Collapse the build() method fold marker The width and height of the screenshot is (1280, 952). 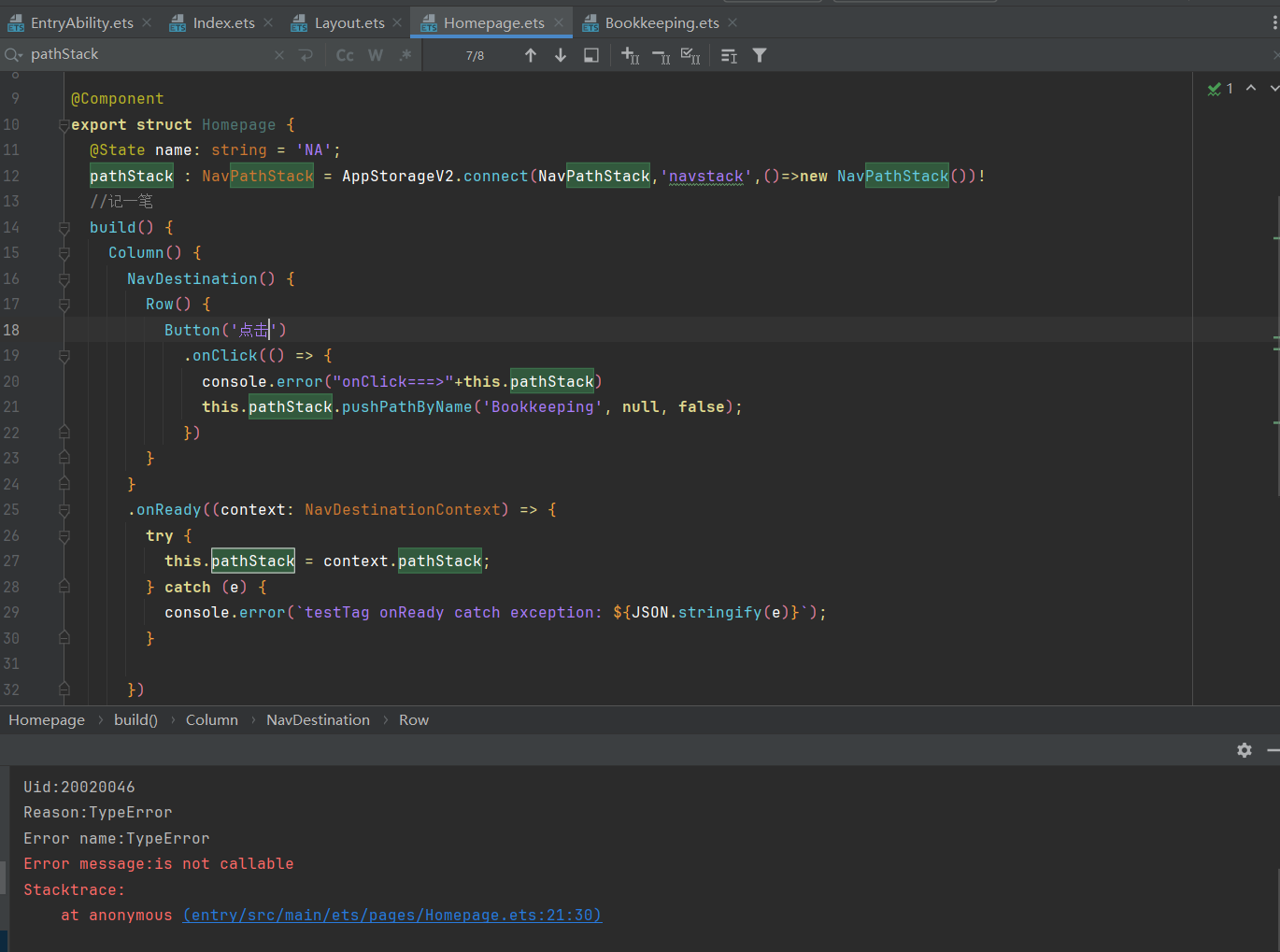coord(64,228)
